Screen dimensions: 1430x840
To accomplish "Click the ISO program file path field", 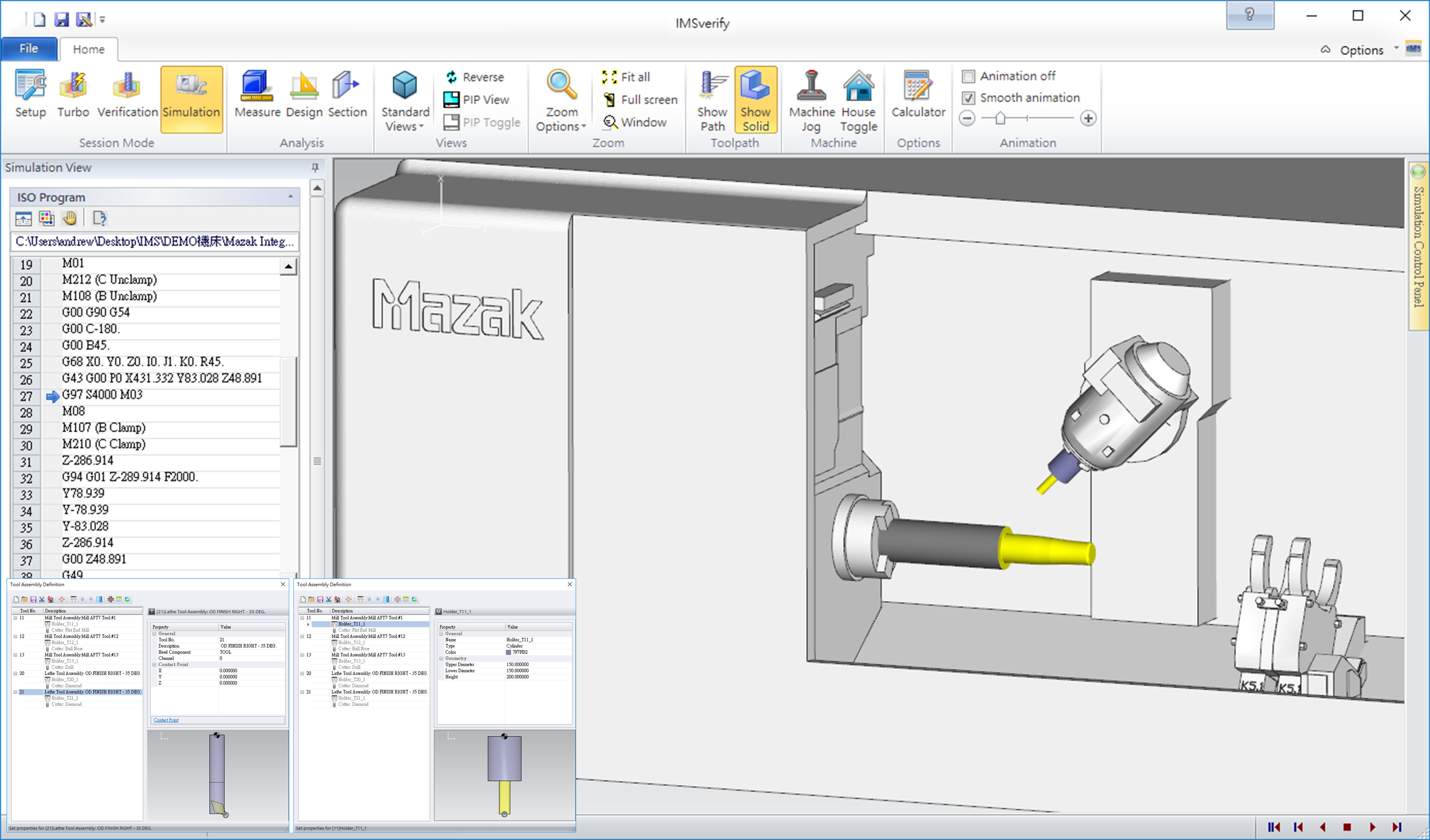I will [x=155, y=242].
